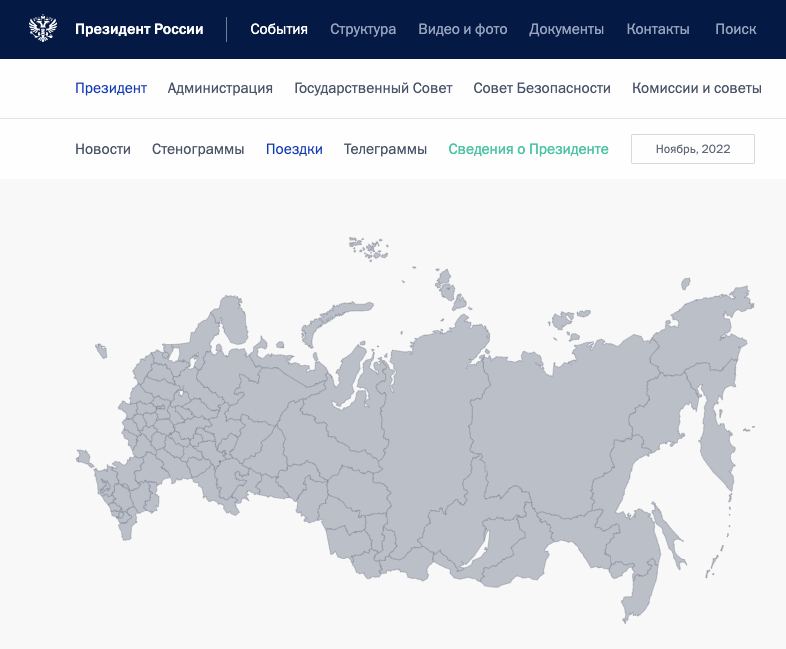Open the Президент России home link

click(139, 29)
